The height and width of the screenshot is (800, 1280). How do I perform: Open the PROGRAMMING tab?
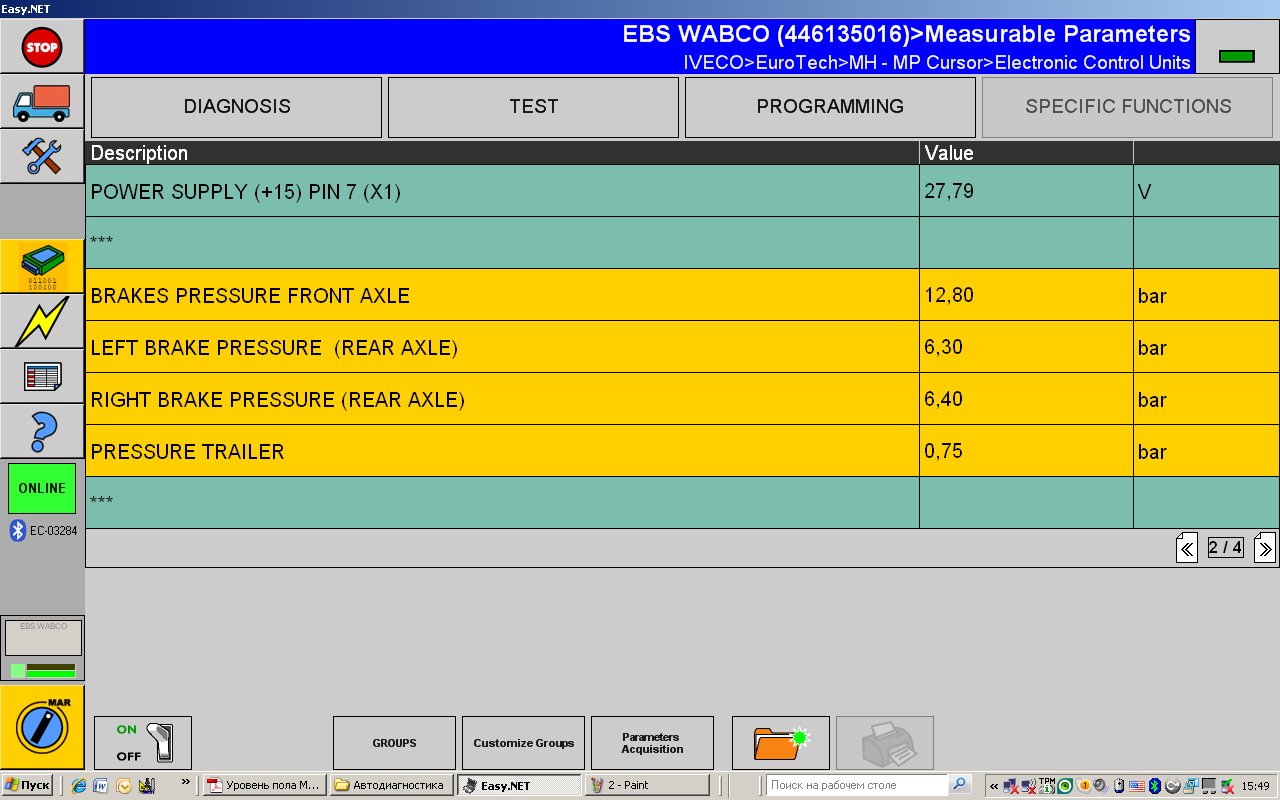coord(830,107)
